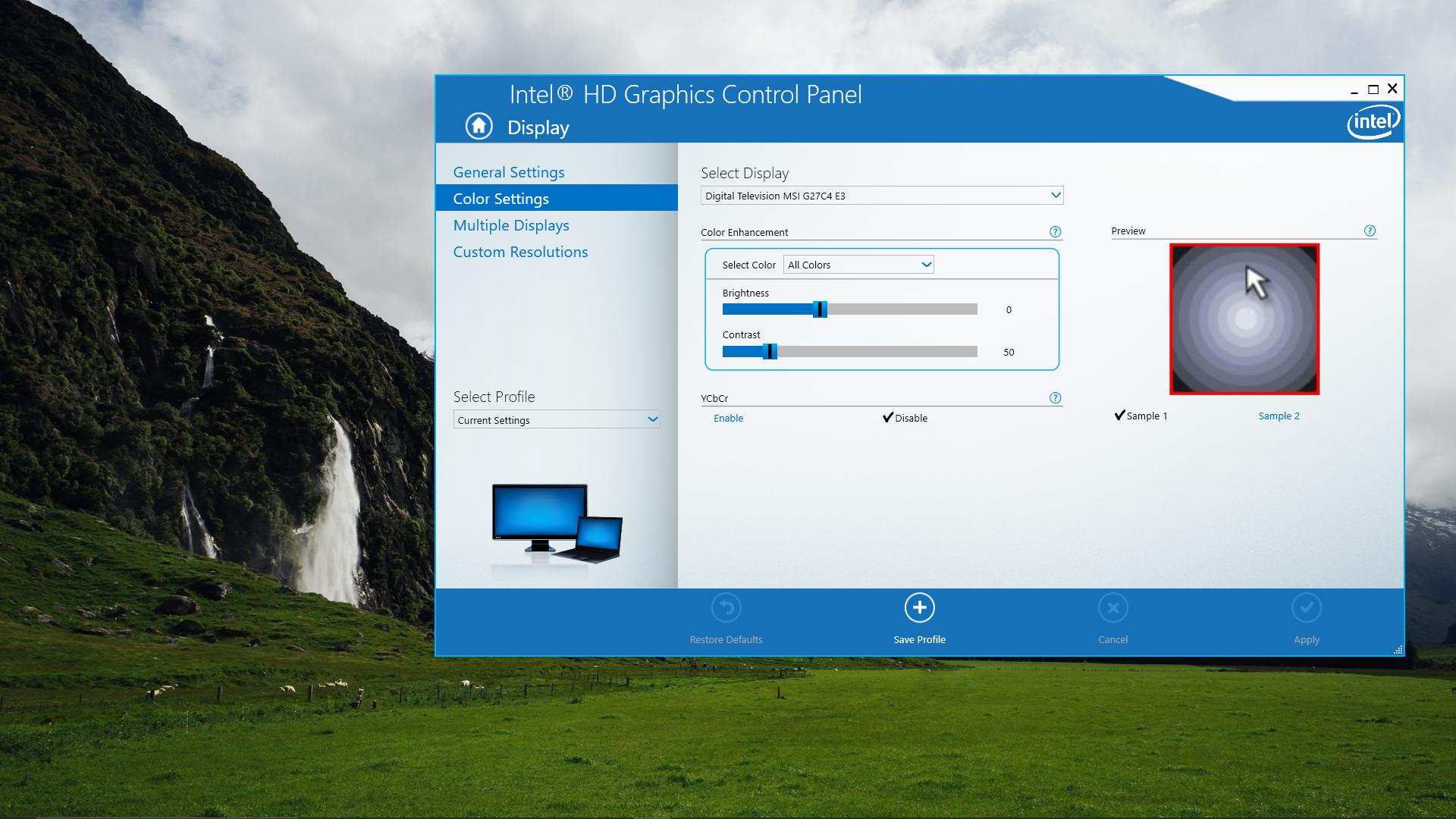
Task: Click the monitor and laptop illustration
Action: (x=557, y=523)
